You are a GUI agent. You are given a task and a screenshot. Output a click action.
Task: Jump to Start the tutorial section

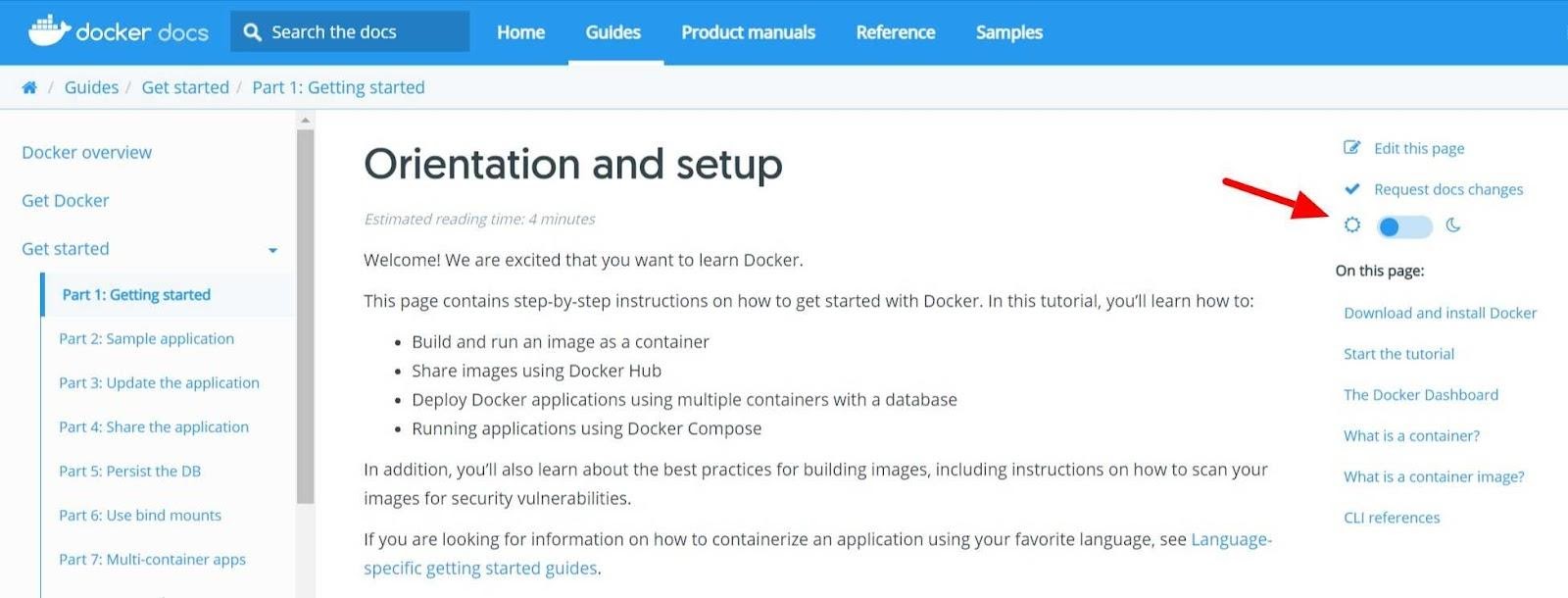point(1398,354)
